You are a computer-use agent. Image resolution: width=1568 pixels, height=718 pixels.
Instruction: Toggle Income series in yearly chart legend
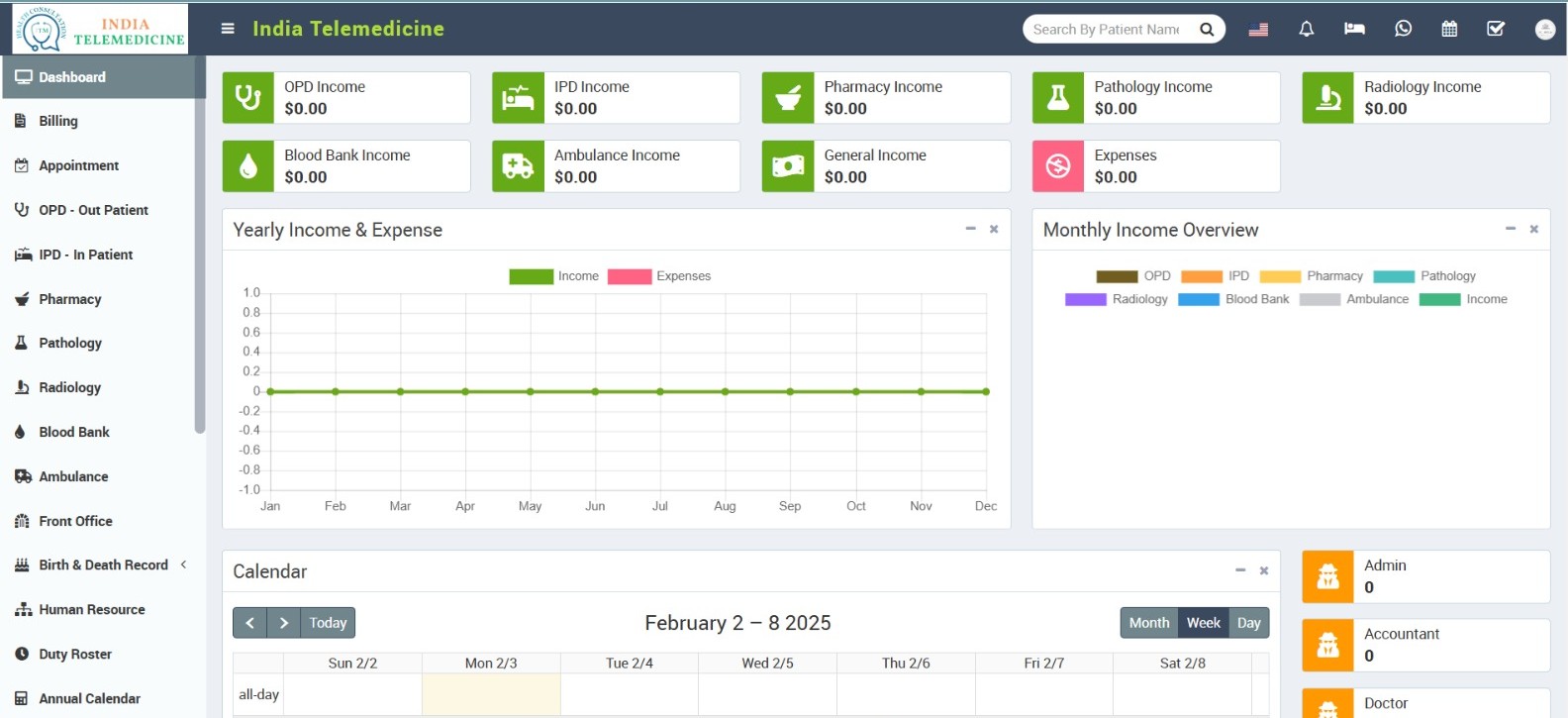(x=553, y=276)
